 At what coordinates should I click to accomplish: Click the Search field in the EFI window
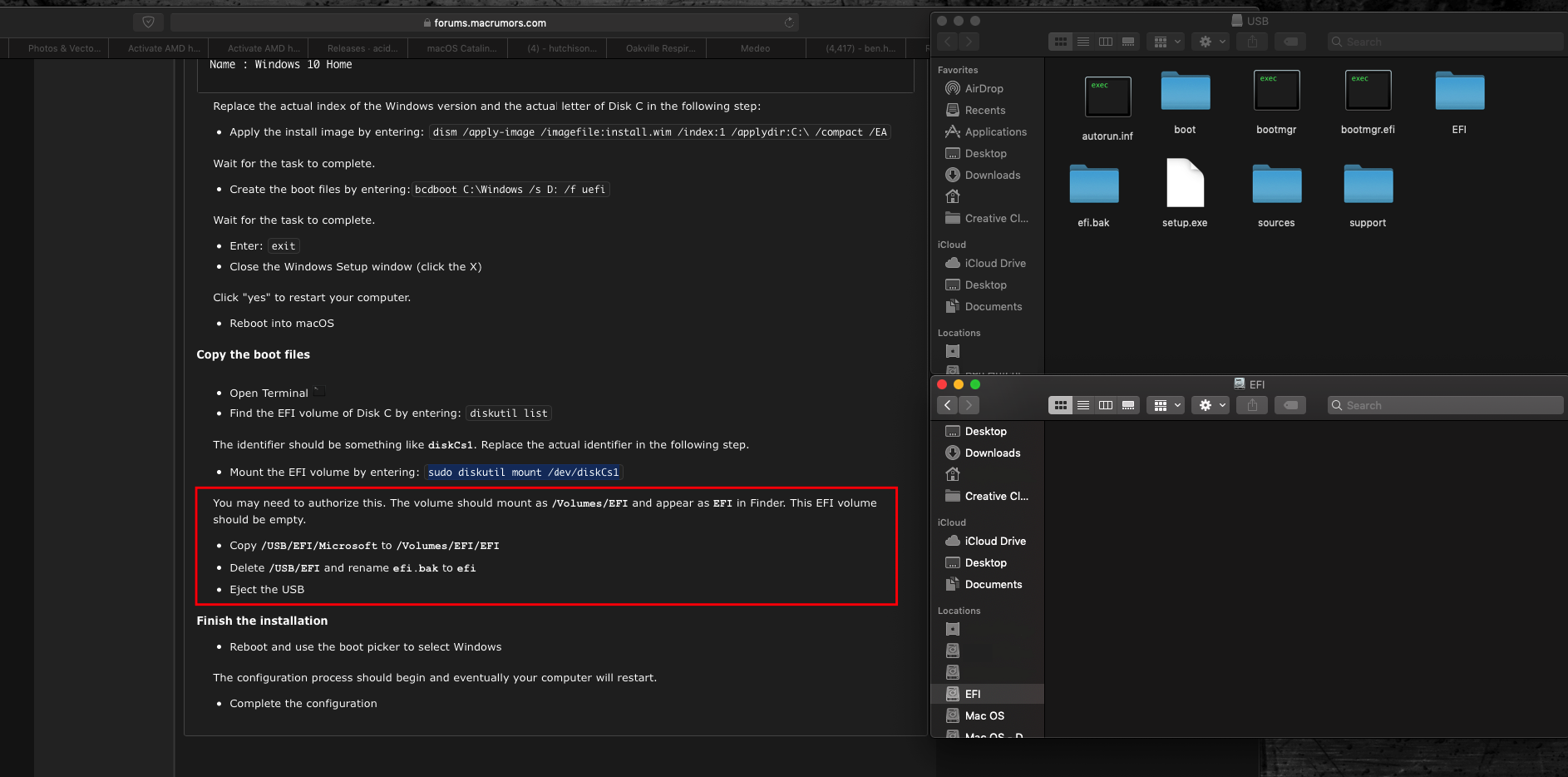pos(1445,405)
